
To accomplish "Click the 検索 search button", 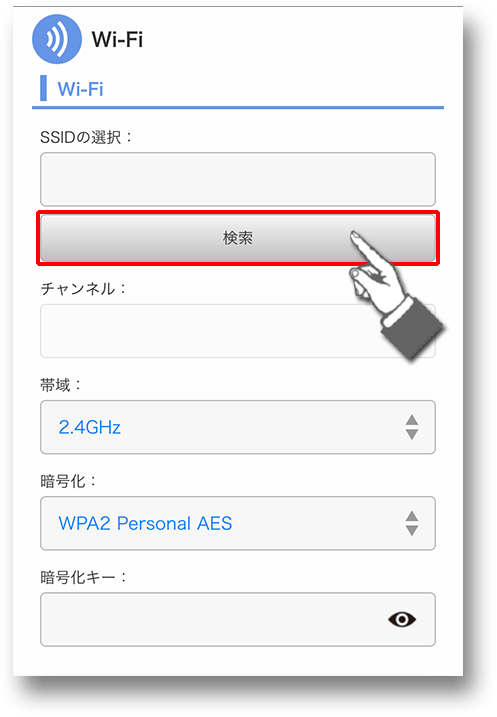I will point(238,238).
